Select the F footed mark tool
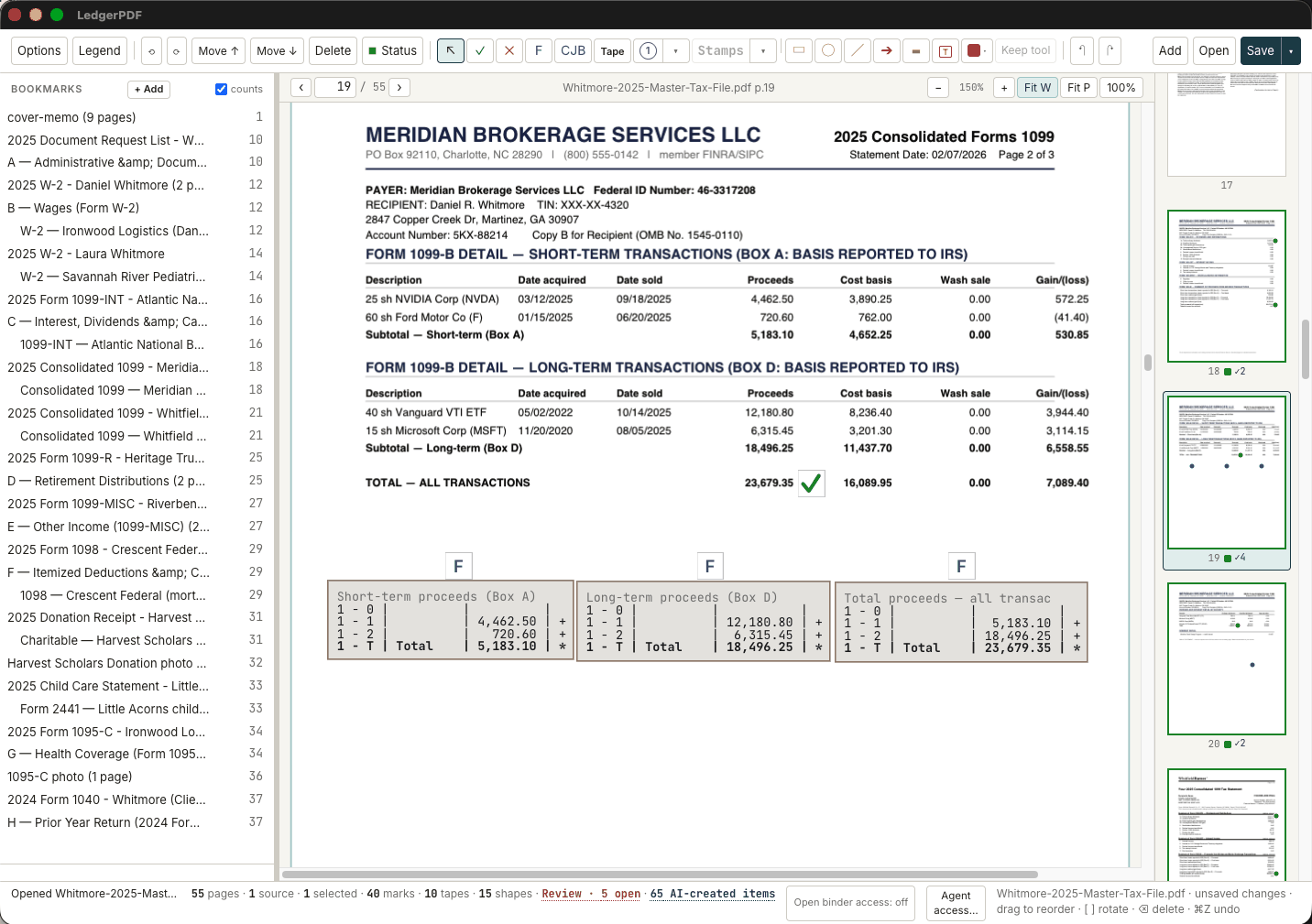The height and width of the screenshot is (924, 1312). point(539,50)
